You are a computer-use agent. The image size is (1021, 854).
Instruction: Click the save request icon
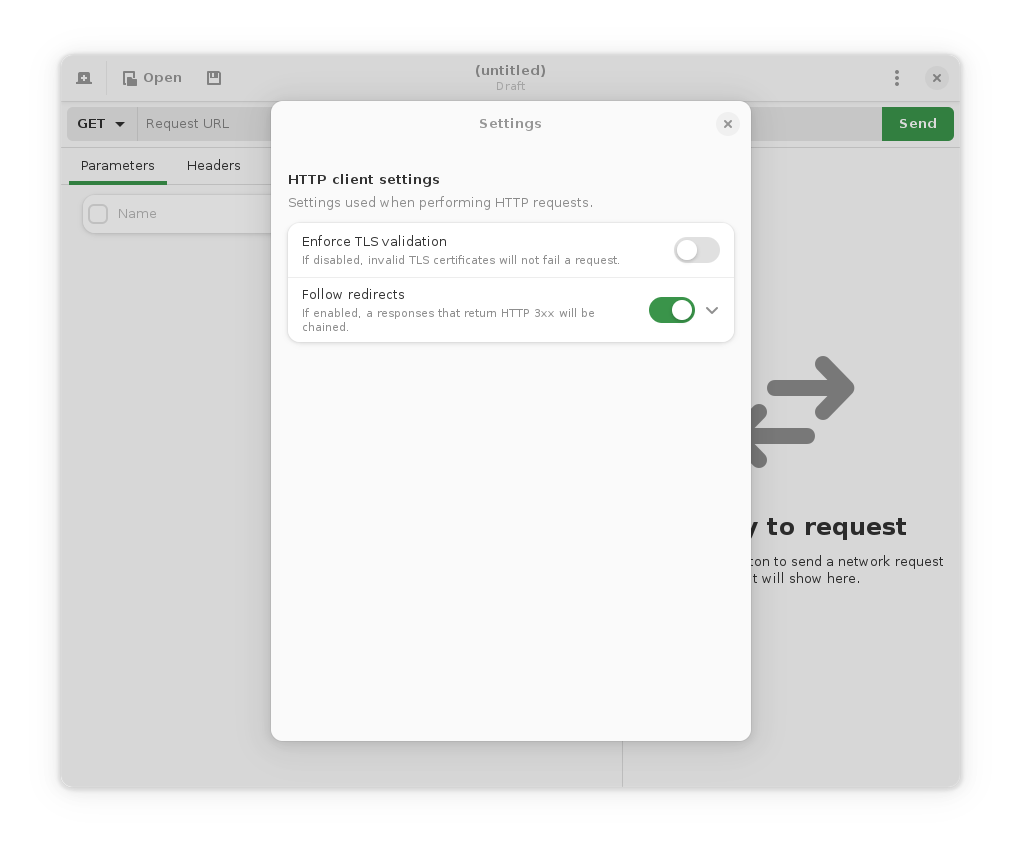(x=214, y=78)
